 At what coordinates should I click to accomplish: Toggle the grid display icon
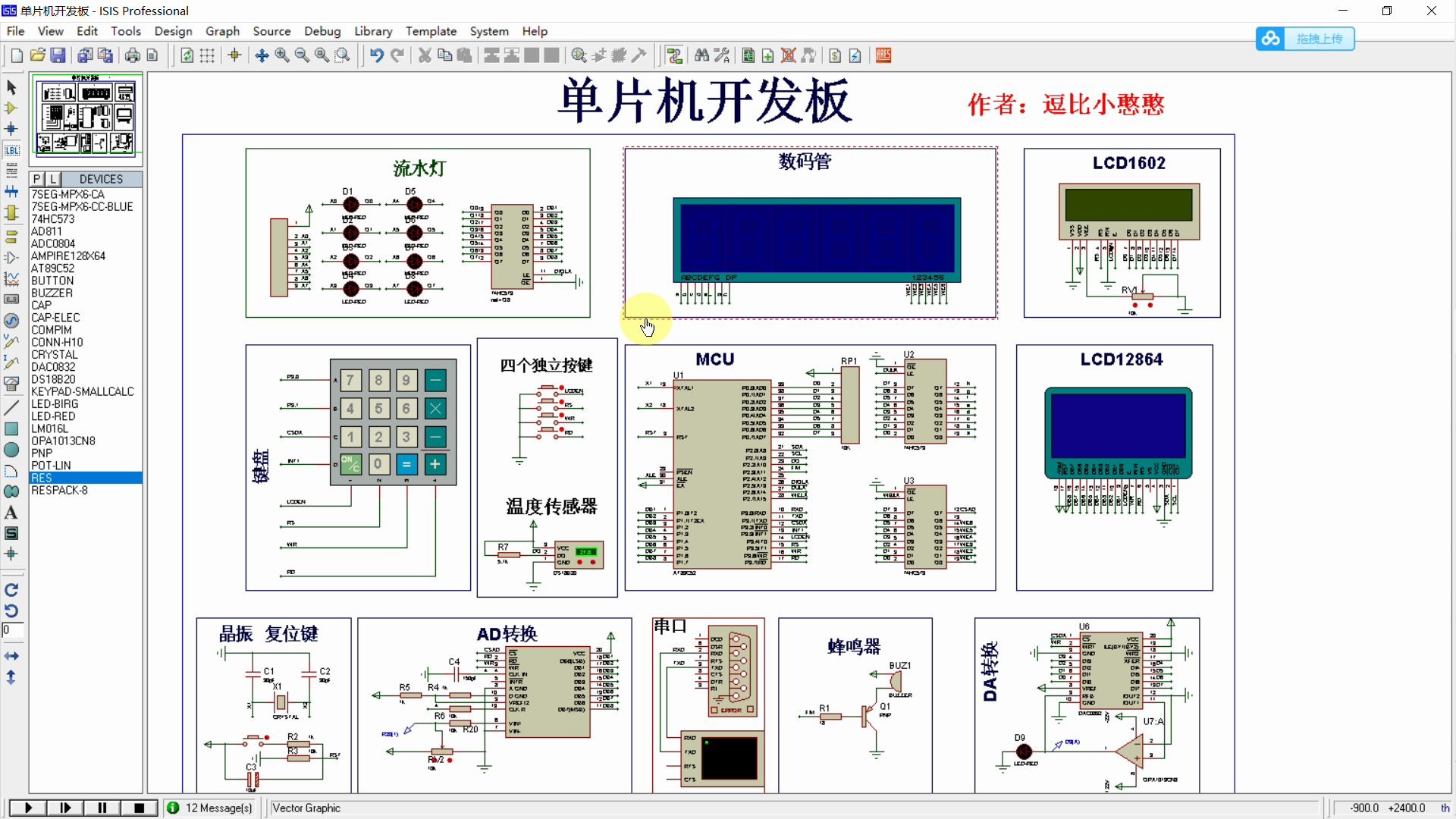(x=207, y=55)
